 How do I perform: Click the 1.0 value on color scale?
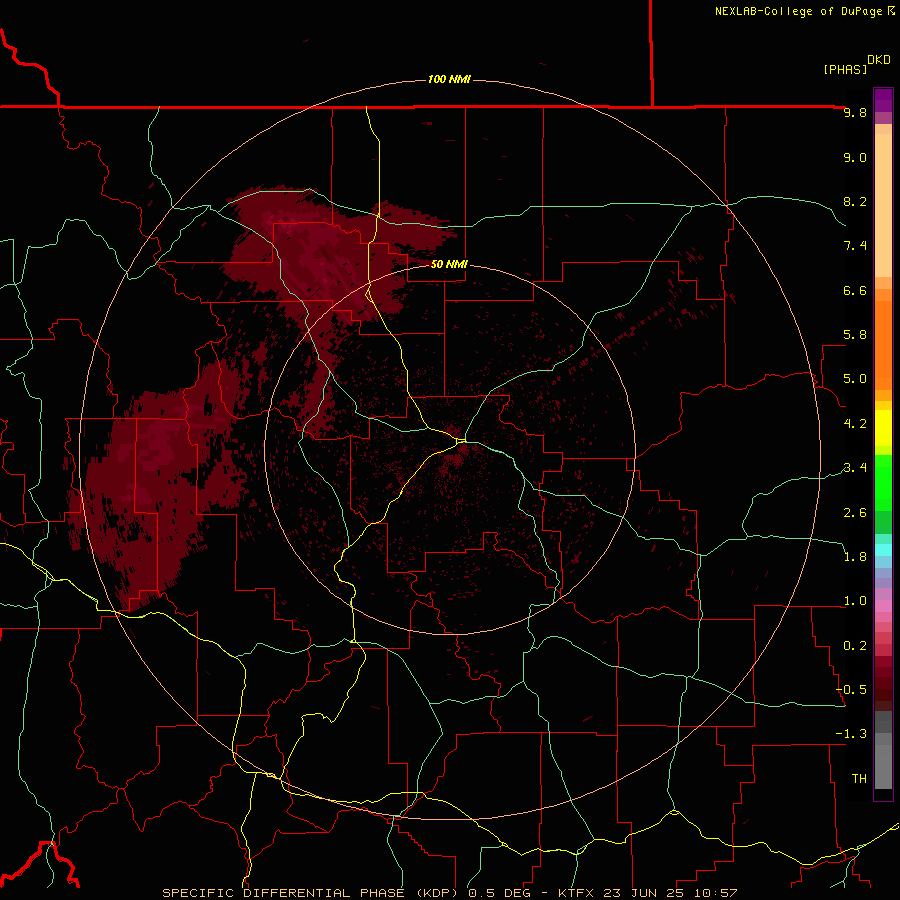[x=855, y=601]
